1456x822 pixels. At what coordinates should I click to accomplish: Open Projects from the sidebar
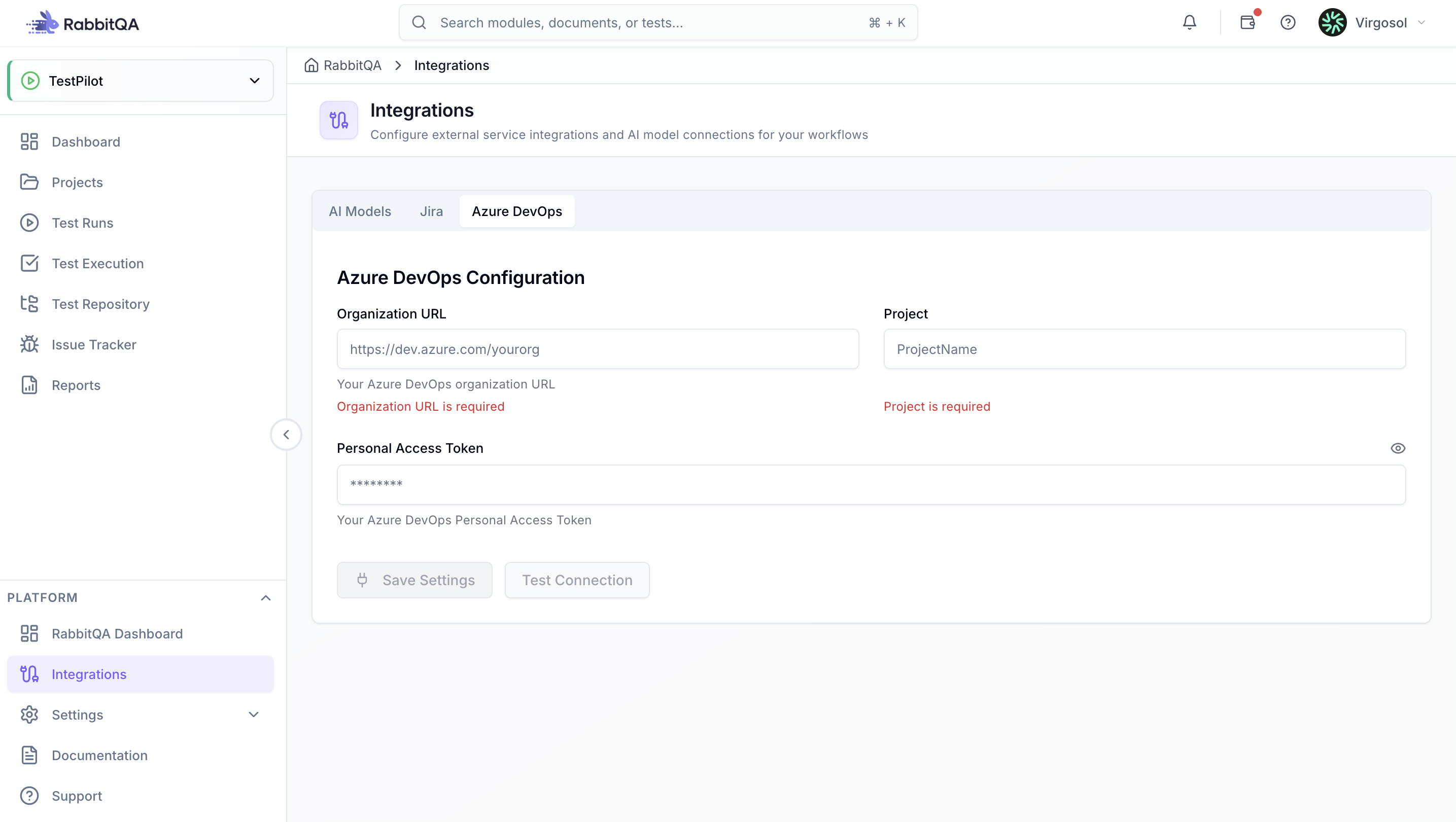click(141, 183)
